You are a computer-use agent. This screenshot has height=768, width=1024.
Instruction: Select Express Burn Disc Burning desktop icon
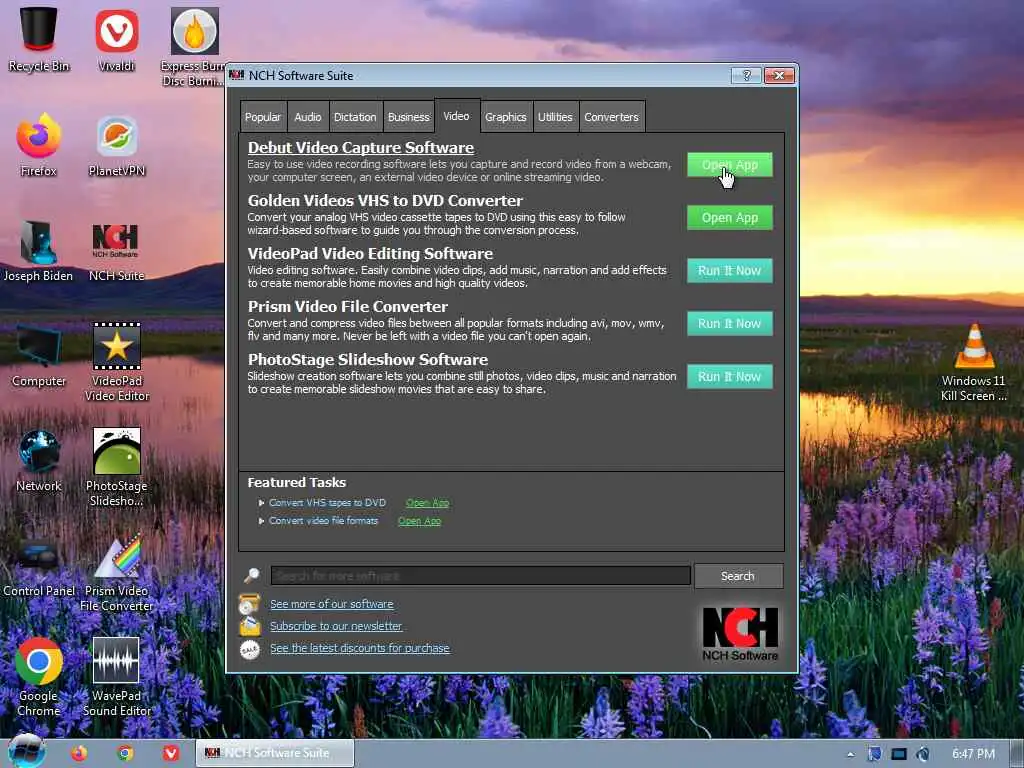point(194,46)
